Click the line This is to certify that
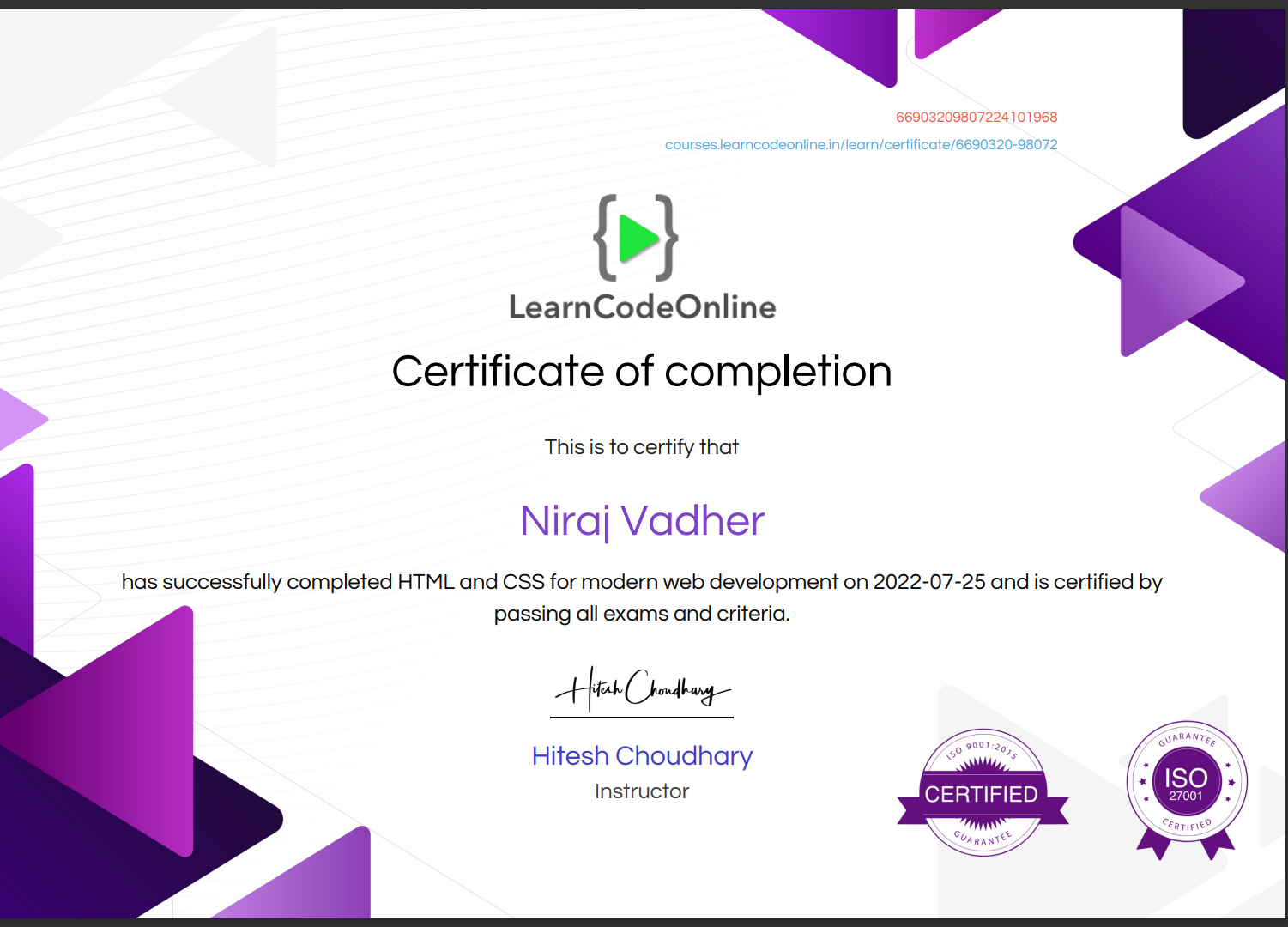Screen dimensions: 1288x927 coord(642,447)
